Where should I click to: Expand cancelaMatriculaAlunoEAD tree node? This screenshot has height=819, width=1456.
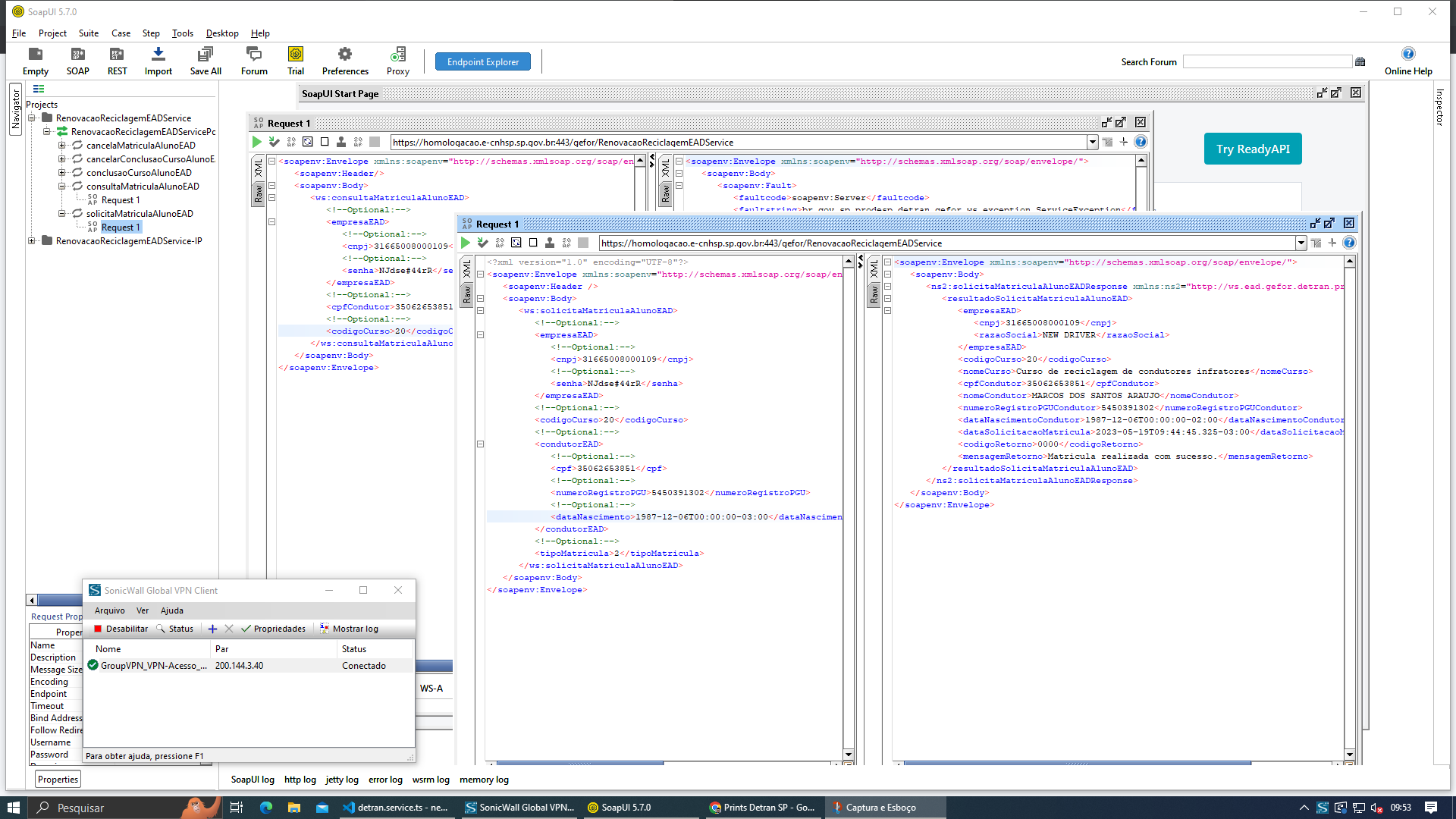coord(62,146)
